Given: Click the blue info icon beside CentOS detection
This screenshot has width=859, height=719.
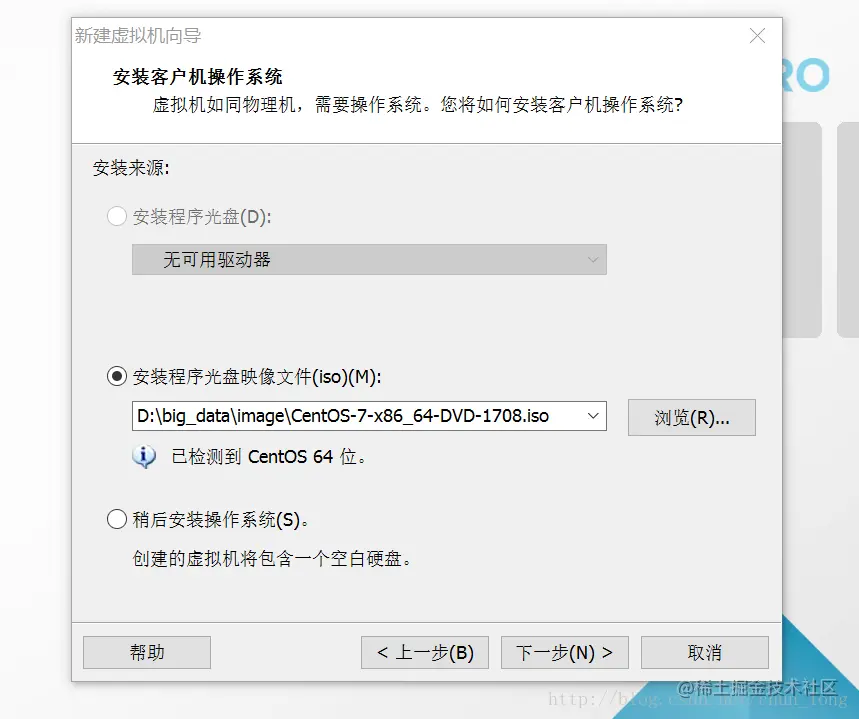Looking at the screenshot, I should pyautogui.click(x=144, y=456).
